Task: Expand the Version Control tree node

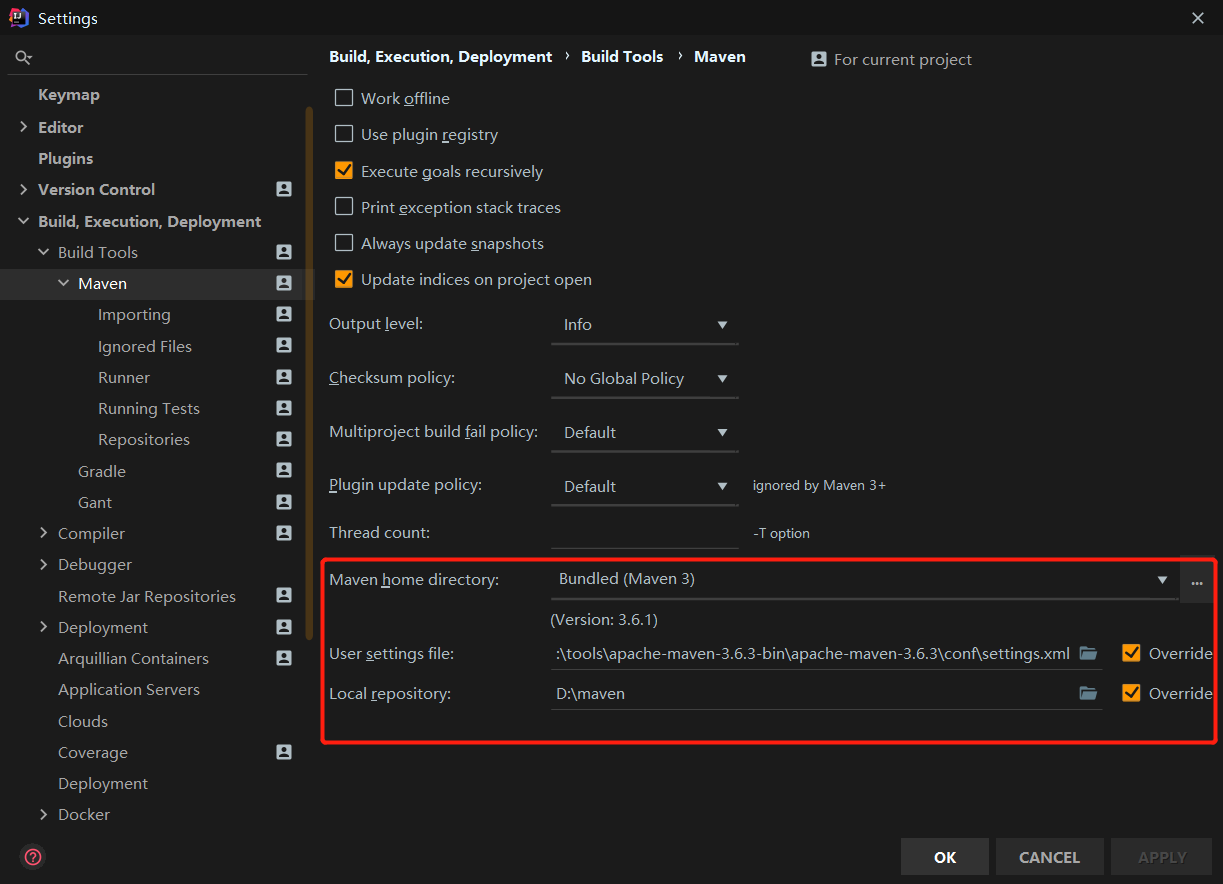Action: [x=24, y=189]
